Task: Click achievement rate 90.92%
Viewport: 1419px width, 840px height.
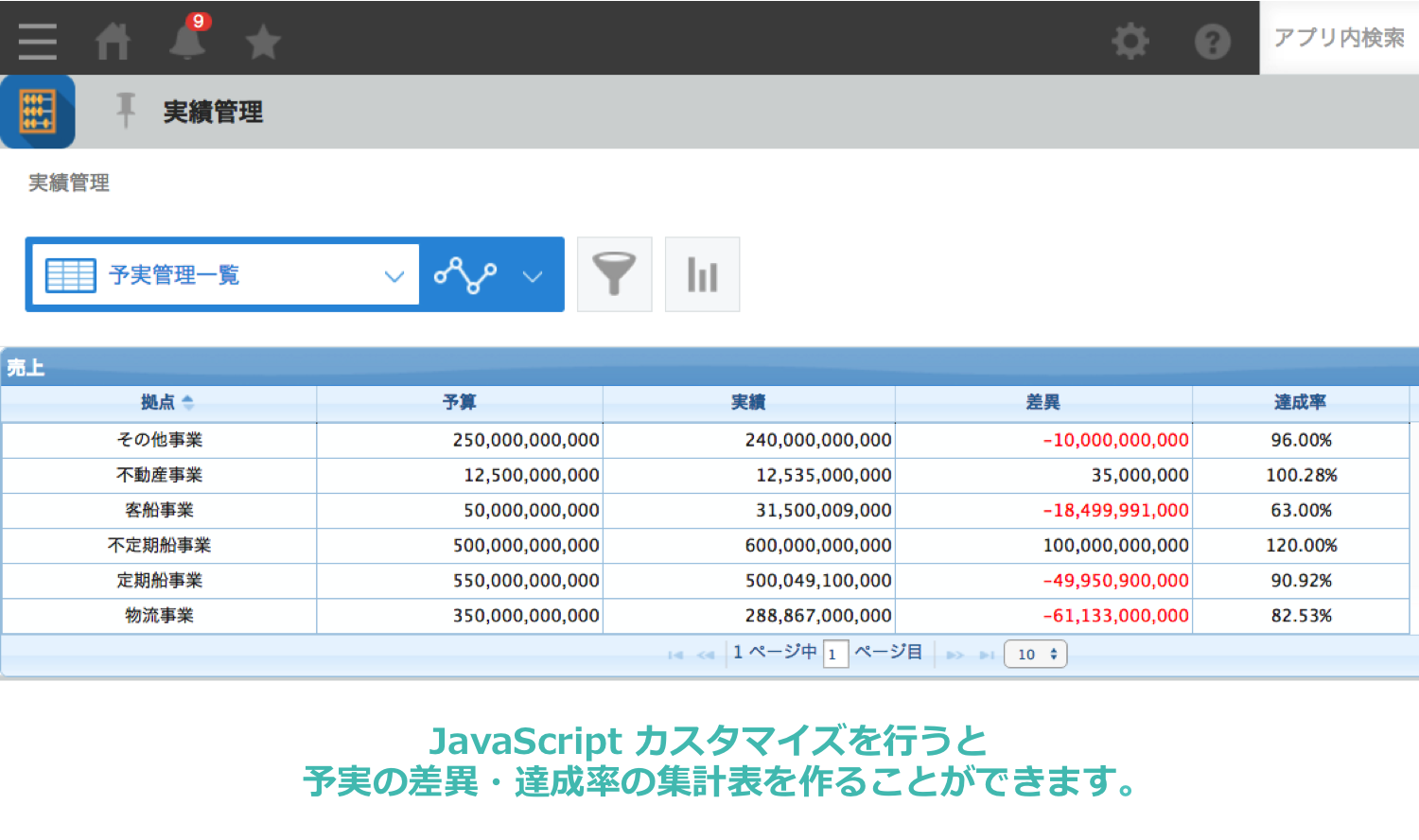Action: pos(1302,580)
